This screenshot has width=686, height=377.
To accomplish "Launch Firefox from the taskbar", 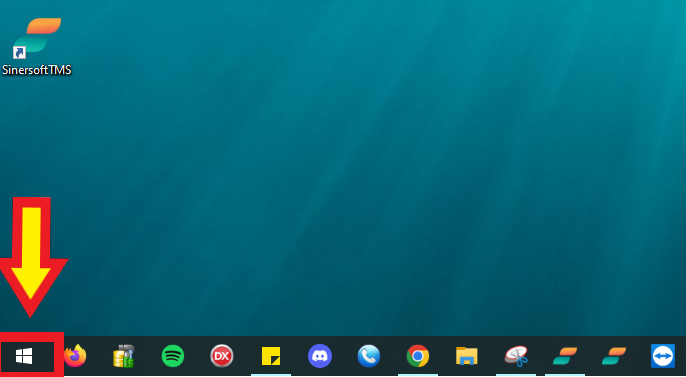I will [x=75, y=356].
